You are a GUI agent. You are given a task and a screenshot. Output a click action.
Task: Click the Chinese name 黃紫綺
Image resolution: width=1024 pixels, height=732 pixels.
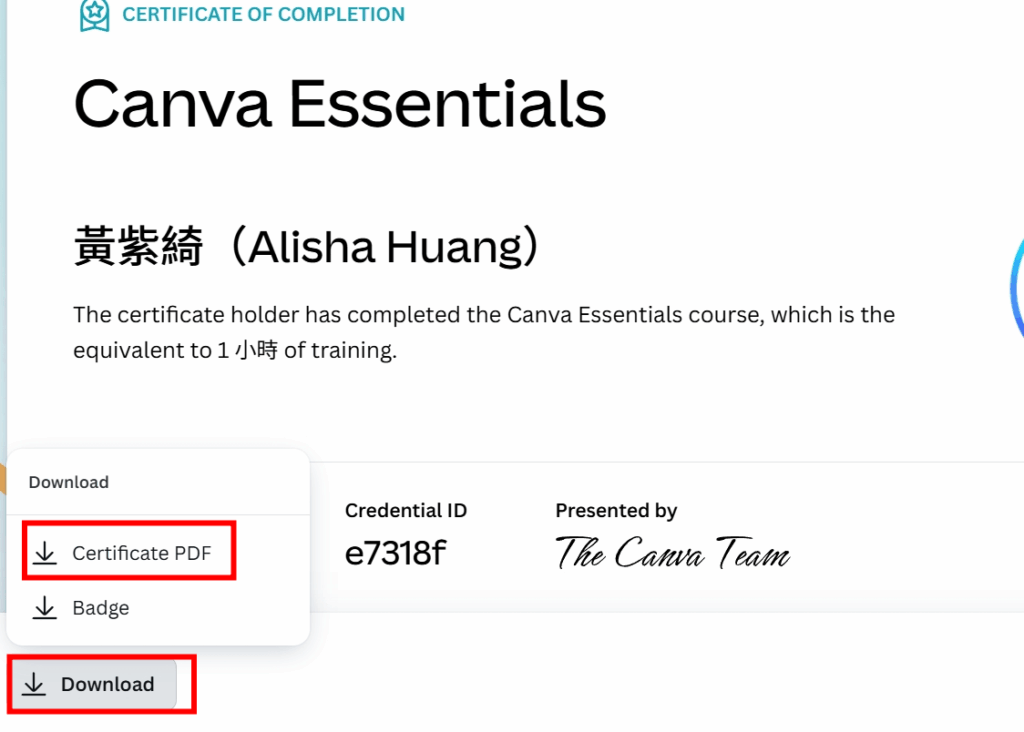point(139,247)
